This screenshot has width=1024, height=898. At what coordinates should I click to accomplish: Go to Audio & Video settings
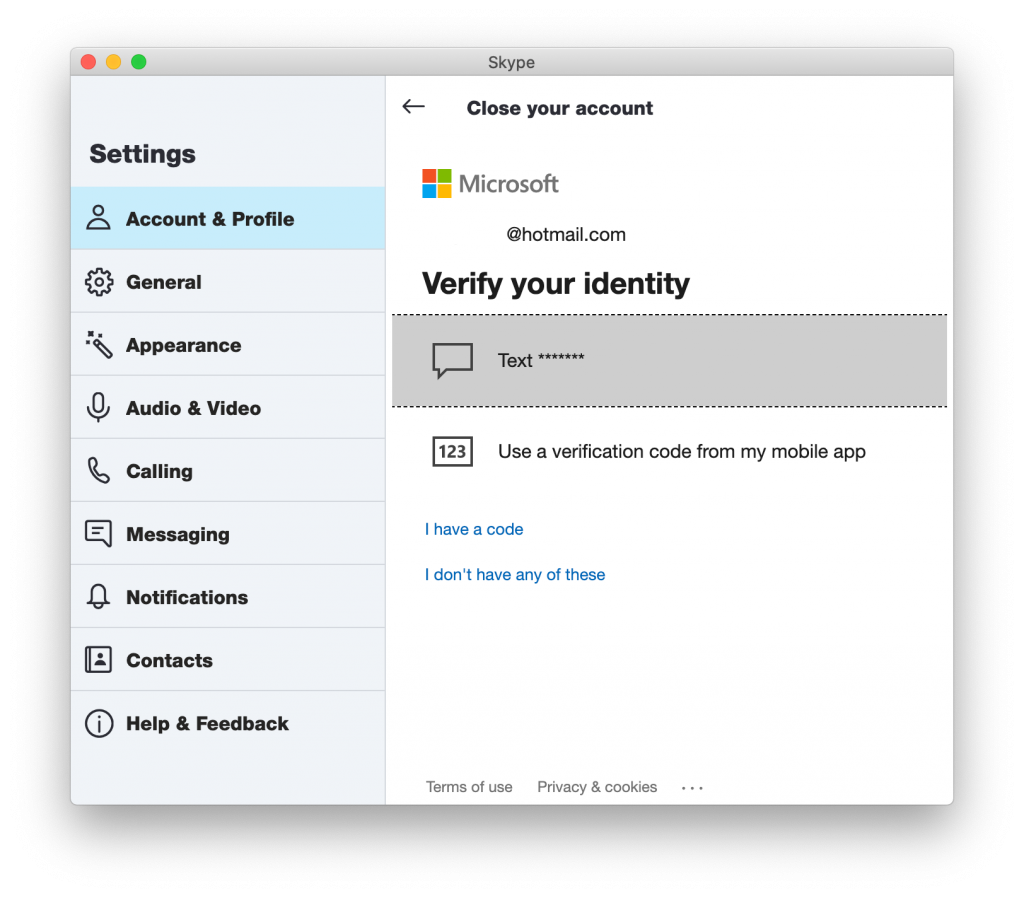coord(228,408)
